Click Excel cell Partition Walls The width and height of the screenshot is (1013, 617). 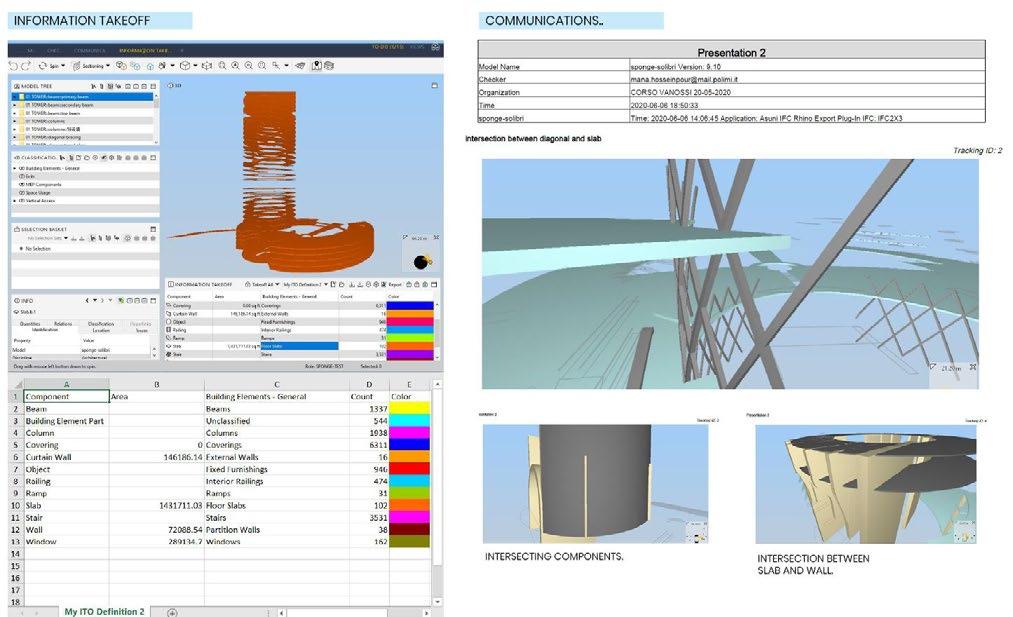pos(277,530)
